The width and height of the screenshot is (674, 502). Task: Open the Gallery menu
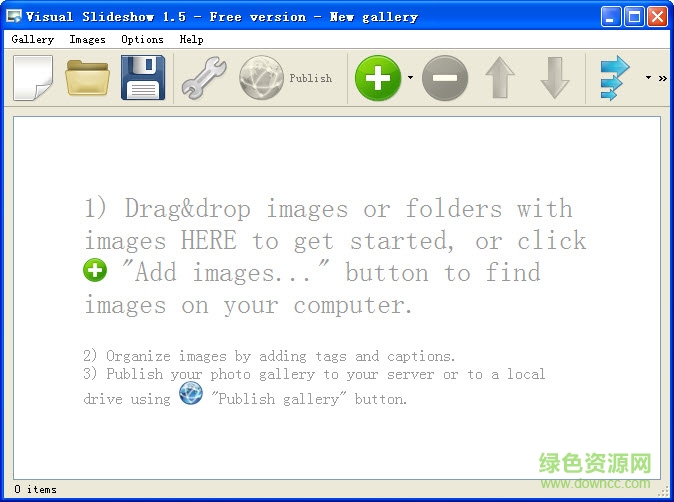pos(33,39)
